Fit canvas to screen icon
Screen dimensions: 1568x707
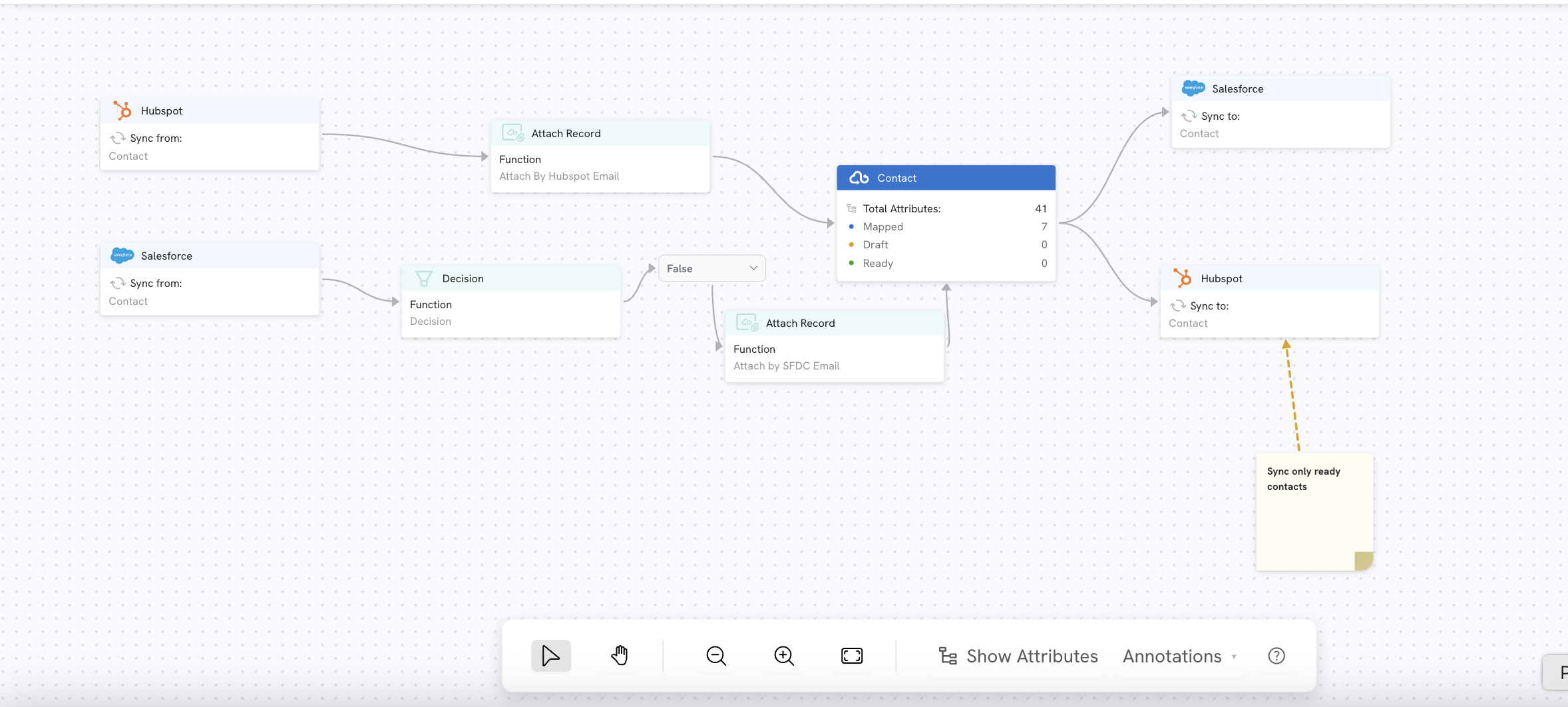(x=852, y=656)
